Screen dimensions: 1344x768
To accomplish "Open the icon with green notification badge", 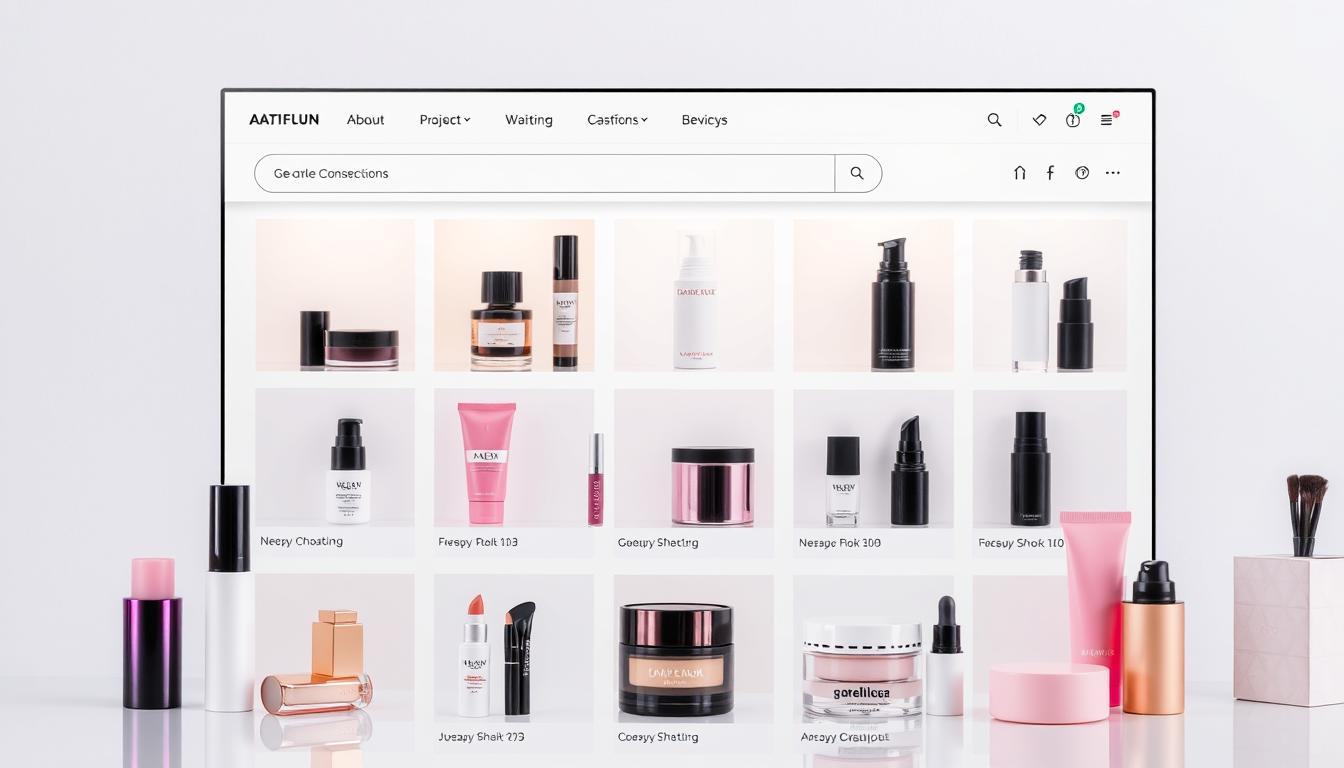I will 1073,119.
